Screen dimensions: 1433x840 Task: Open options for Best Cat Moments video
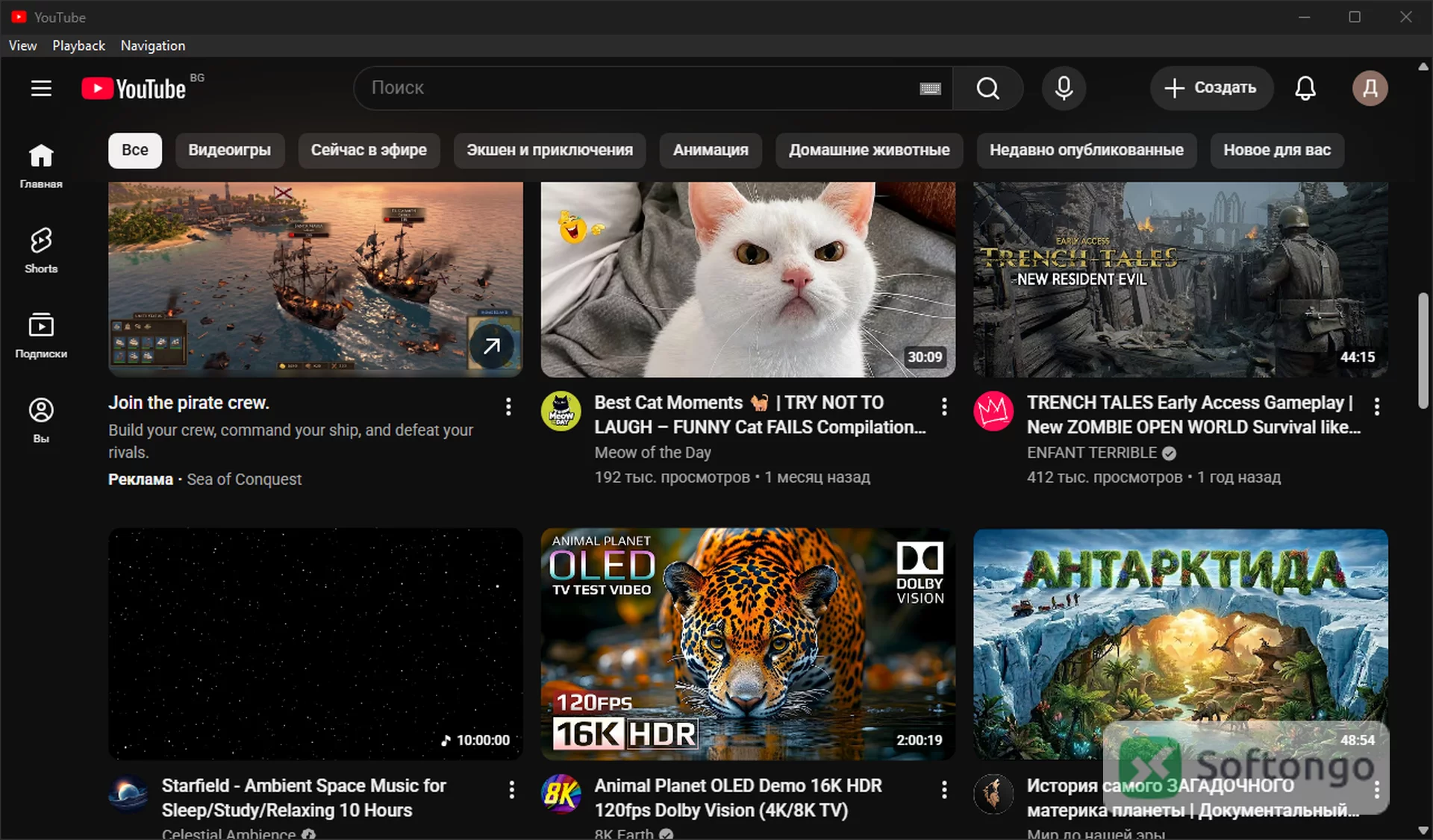pyautogui.click(x=944, y=406)
